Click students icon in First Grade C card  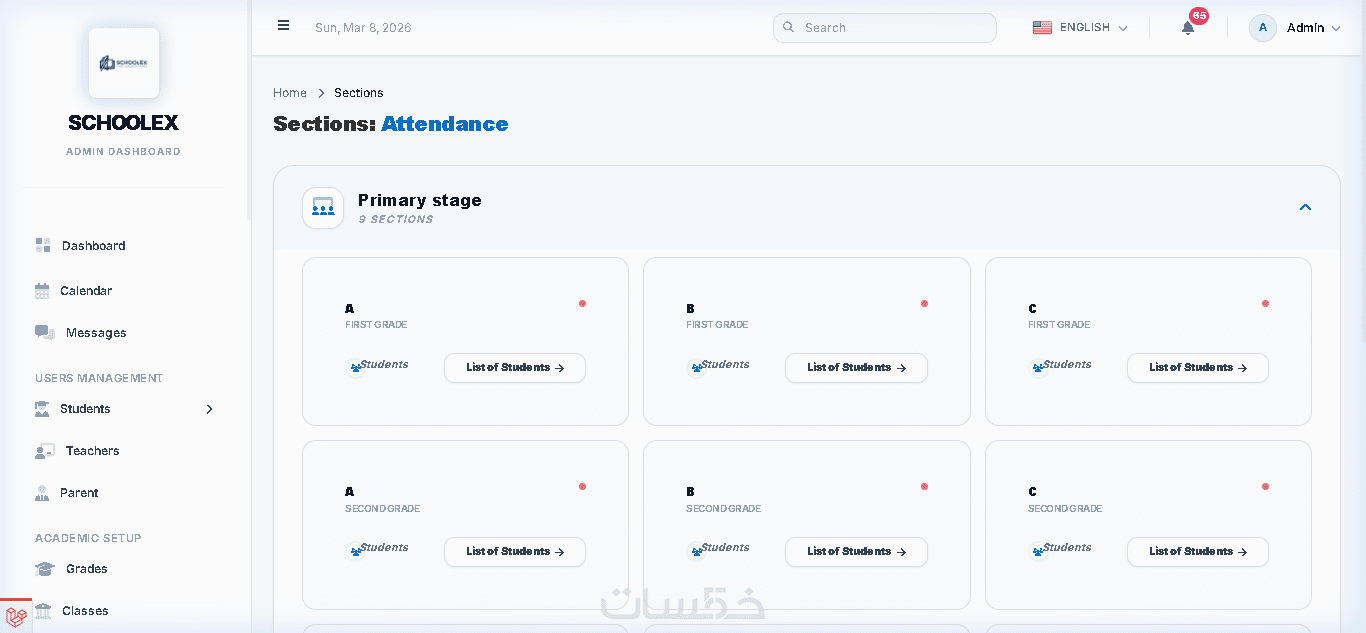click(x=1038, y=368)
